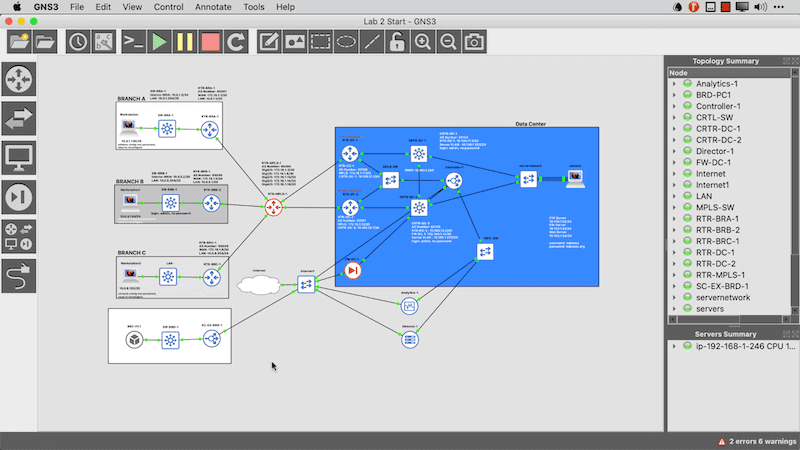Image resolution: width=800 pixels, height=450 pixels.
Task: Open the Apple menu
Action: click(x=17, y=7)
